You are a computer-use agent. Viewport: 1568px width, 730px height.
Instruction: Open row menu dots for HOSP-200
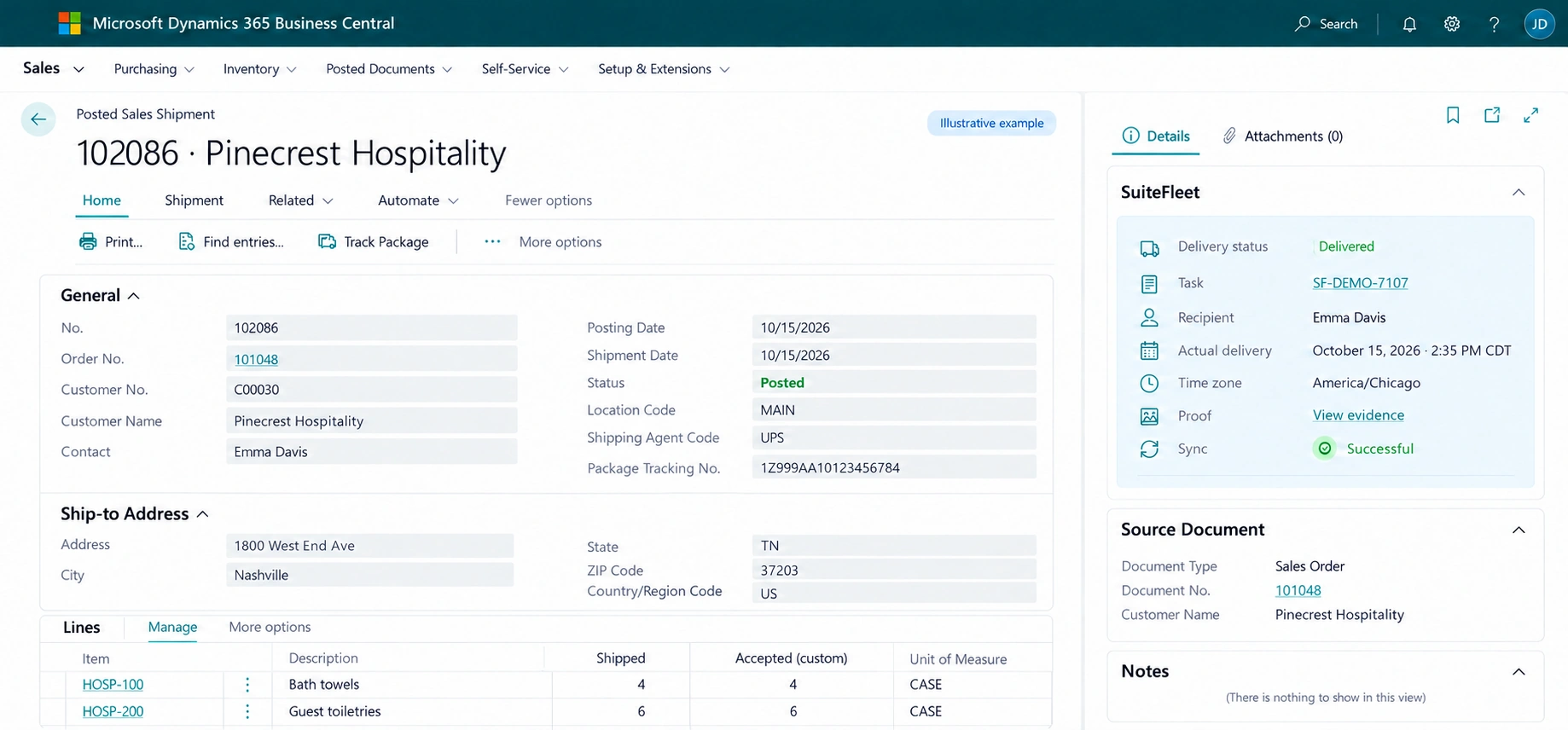click(x=247, y=711)
